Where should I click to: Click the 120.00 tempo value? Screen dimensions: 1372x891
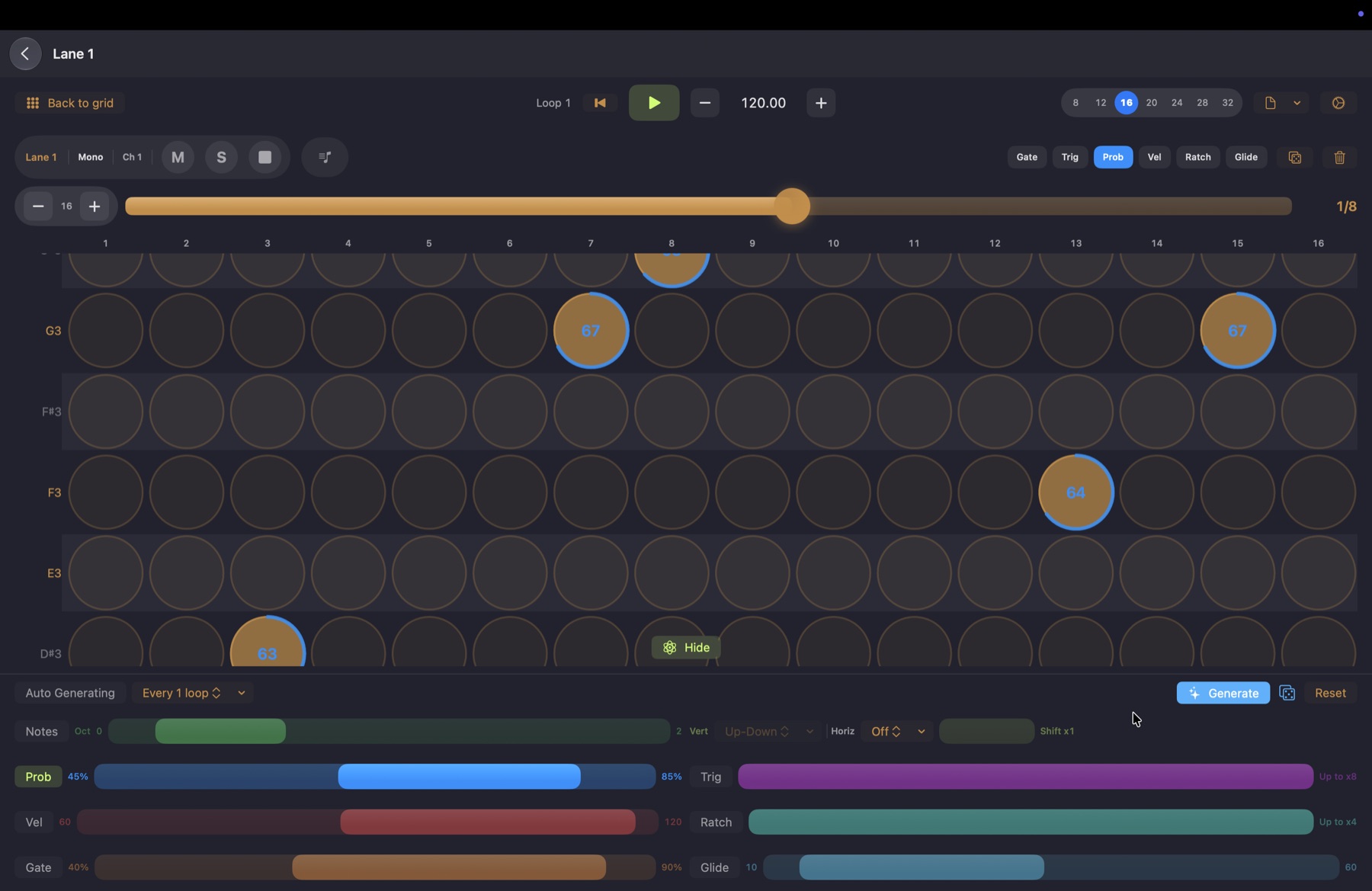point(763,103)
